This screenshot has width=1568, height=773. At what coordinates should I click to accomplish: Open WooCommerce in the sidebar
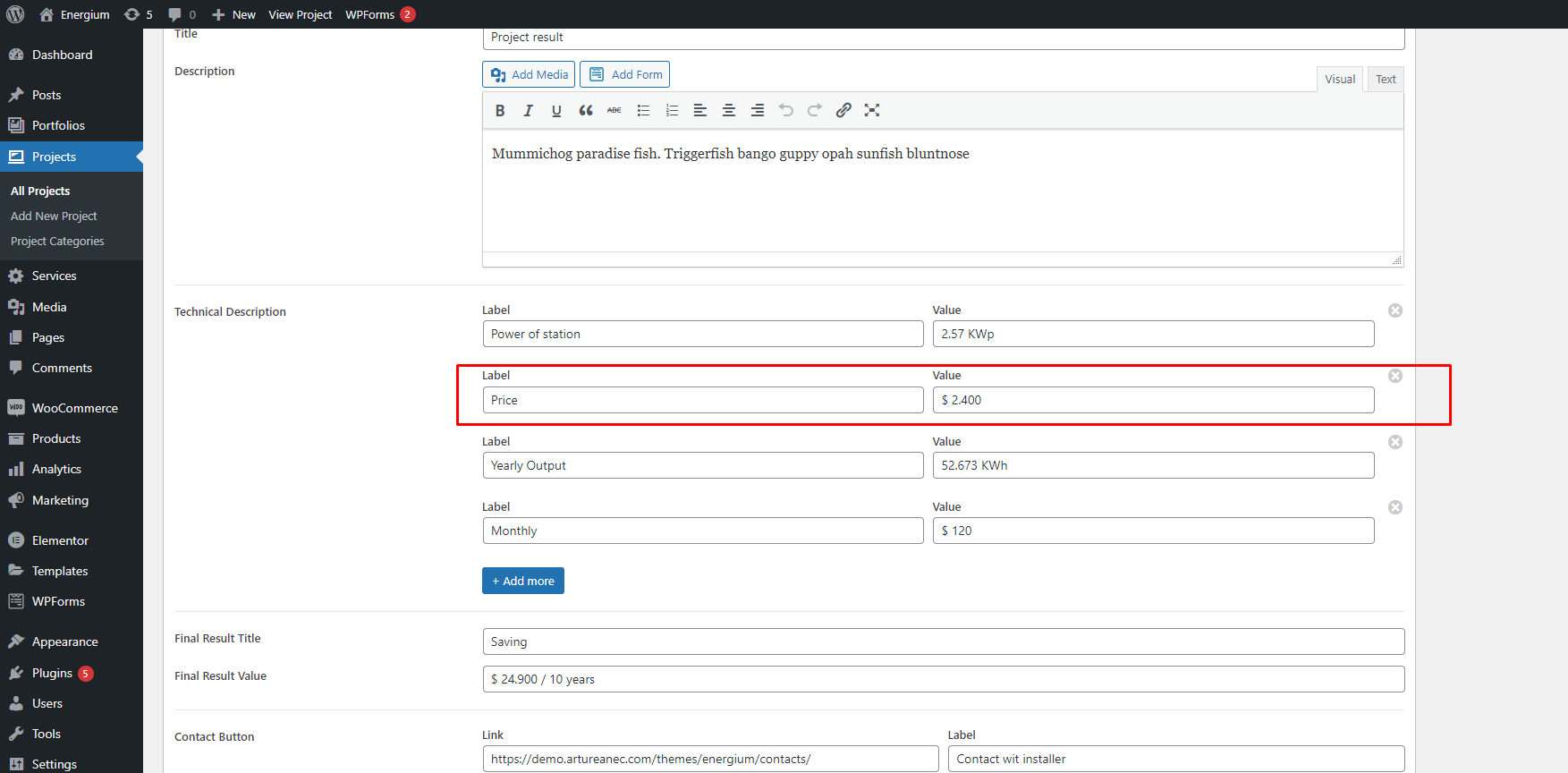pos(72,408)
